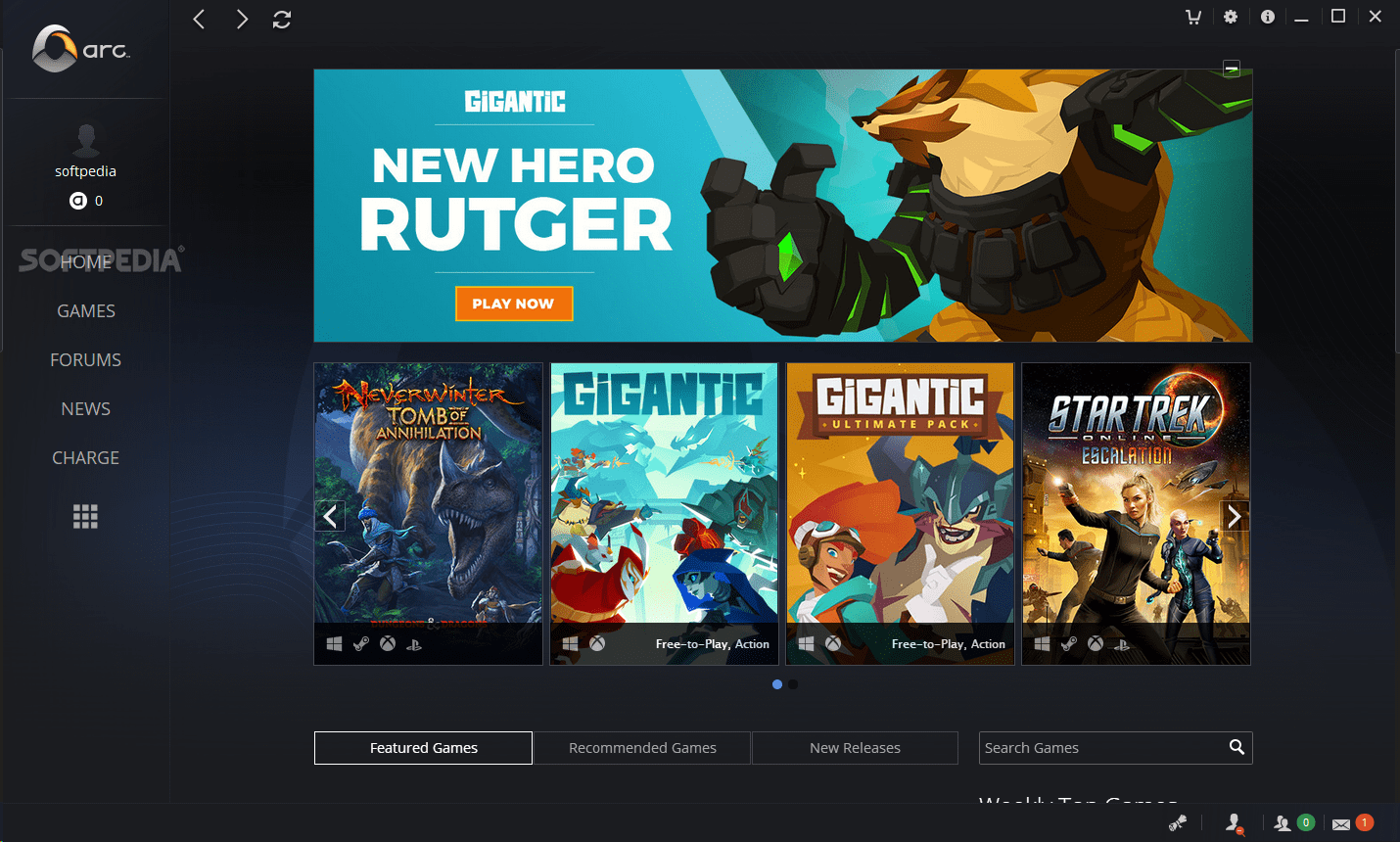Image resolution: width=1400 pixels, height=842 pixels.
Task: Click the Steam icon on Star Trek card
Action: tap(1069, 643)
